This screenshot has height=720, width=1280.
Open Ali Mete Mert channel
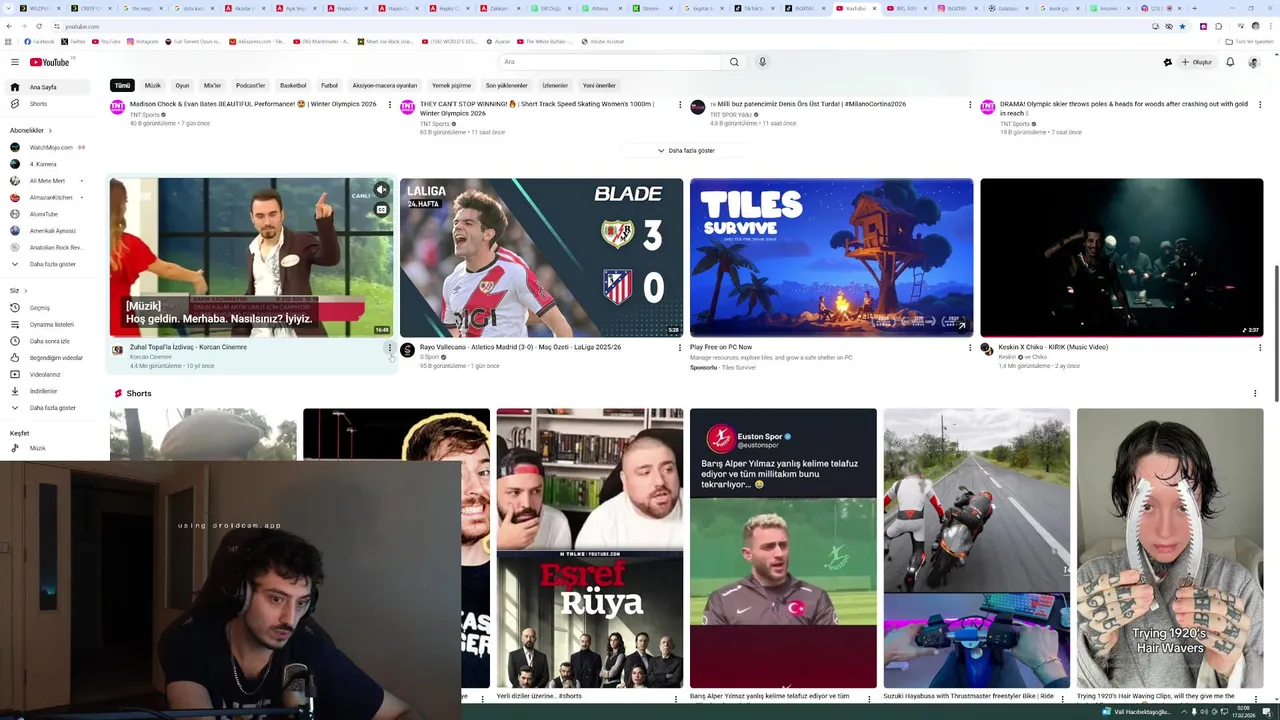tap(49, 181)
